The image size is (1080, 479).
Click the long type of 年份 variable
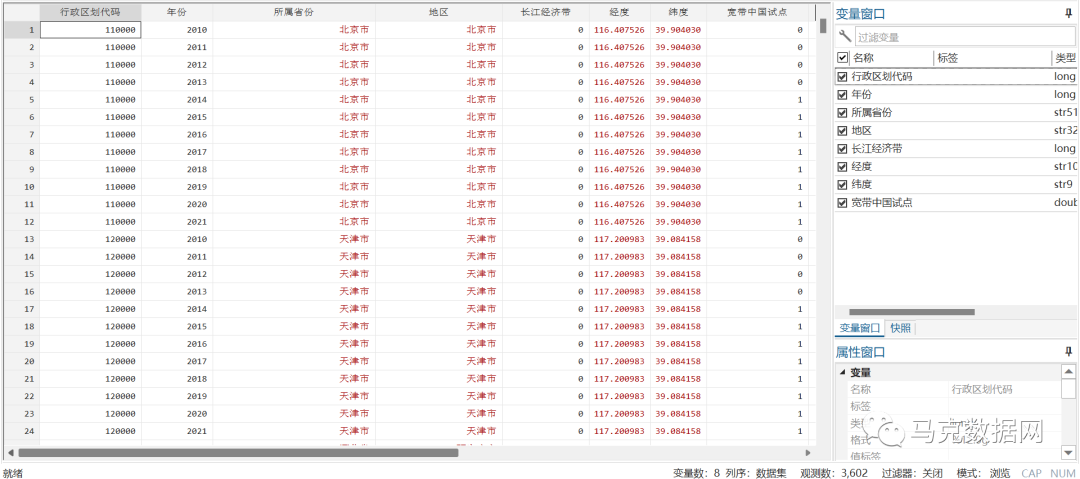click(x=1064, y=94)
